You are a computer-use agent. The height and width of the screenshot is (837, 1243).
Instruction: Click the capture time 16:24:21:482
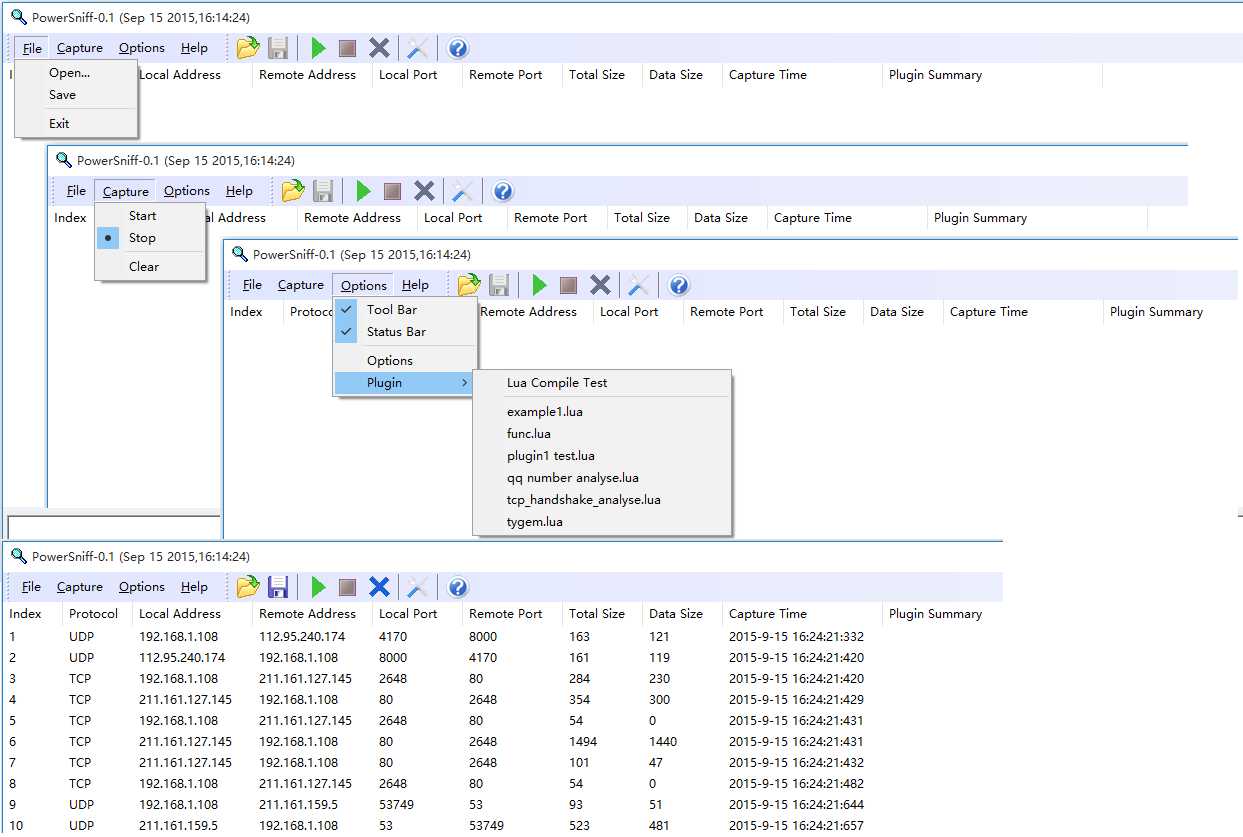(796, 784)
